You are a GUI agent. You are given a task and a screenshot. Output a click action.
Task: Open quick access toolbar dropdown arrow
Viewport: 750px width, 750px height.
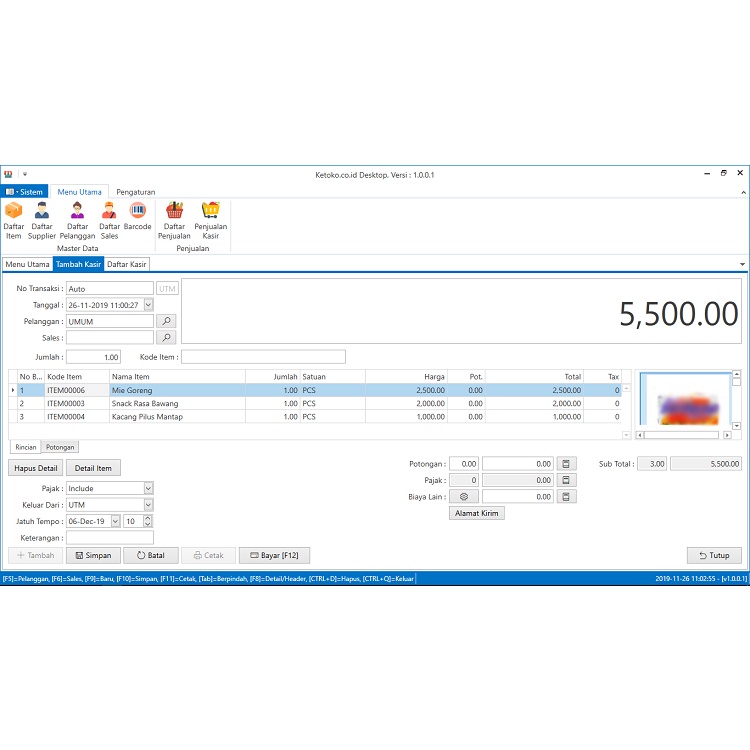coord(25,174)
